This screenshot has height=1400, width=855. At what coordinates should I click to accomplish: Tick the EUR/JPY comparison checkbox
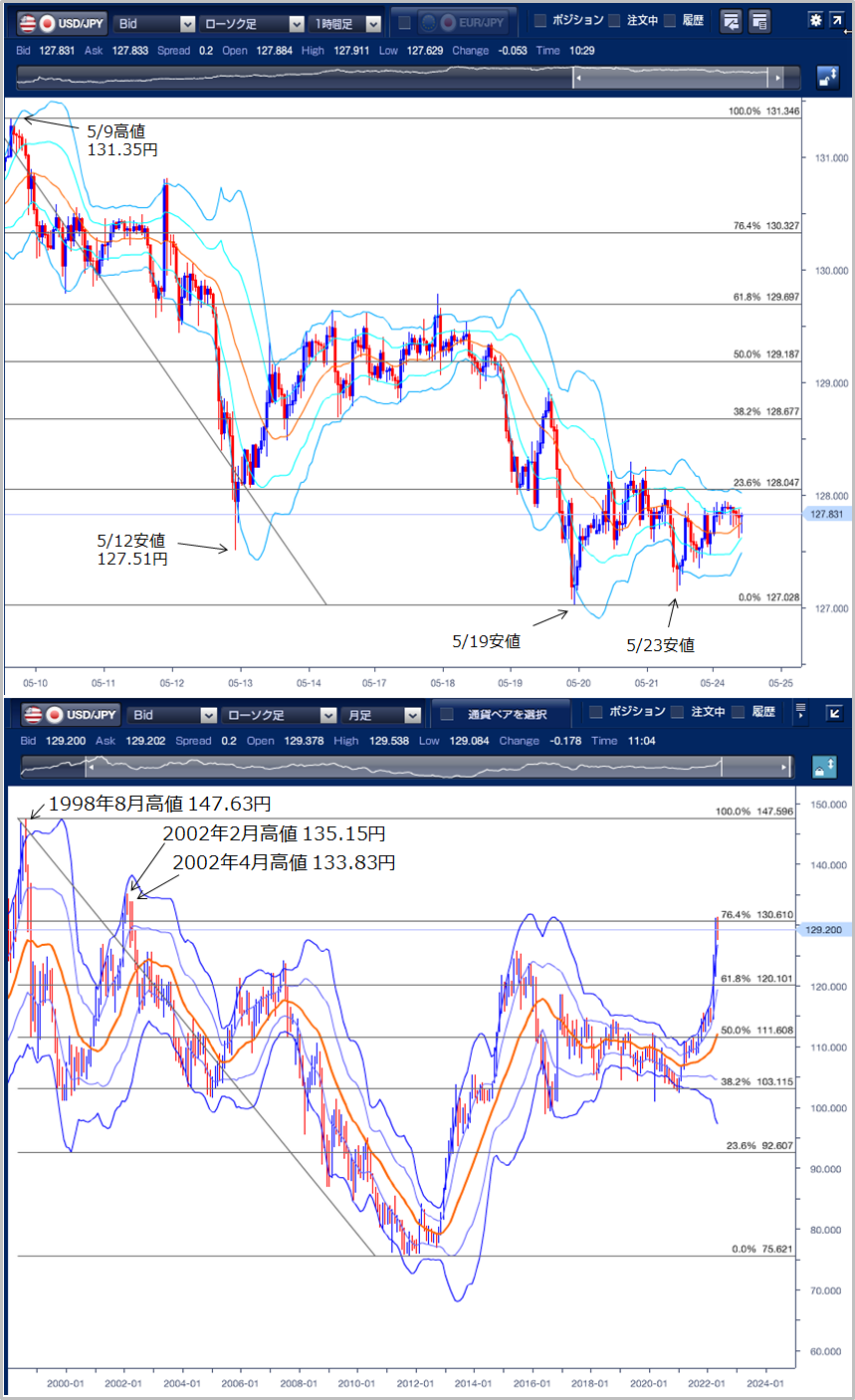[x=404, y=22]
